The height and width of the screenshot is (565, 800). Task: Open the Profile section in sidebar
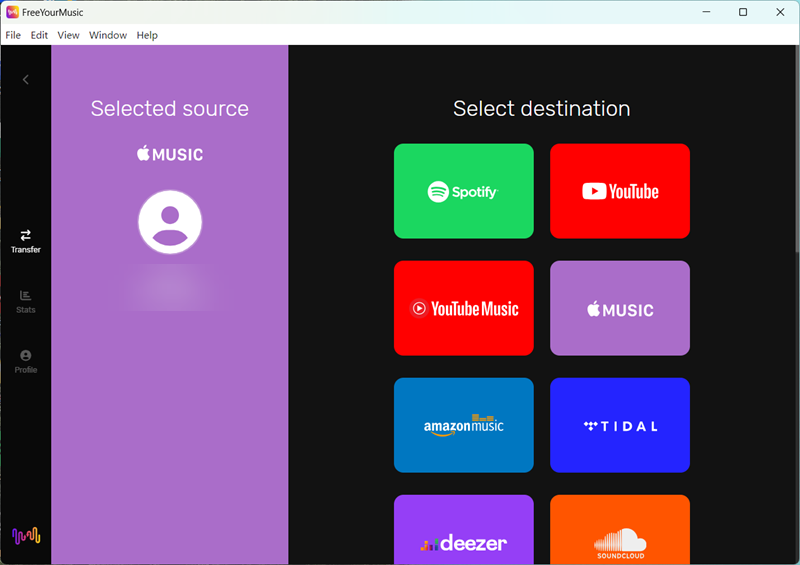coord(26,361)
